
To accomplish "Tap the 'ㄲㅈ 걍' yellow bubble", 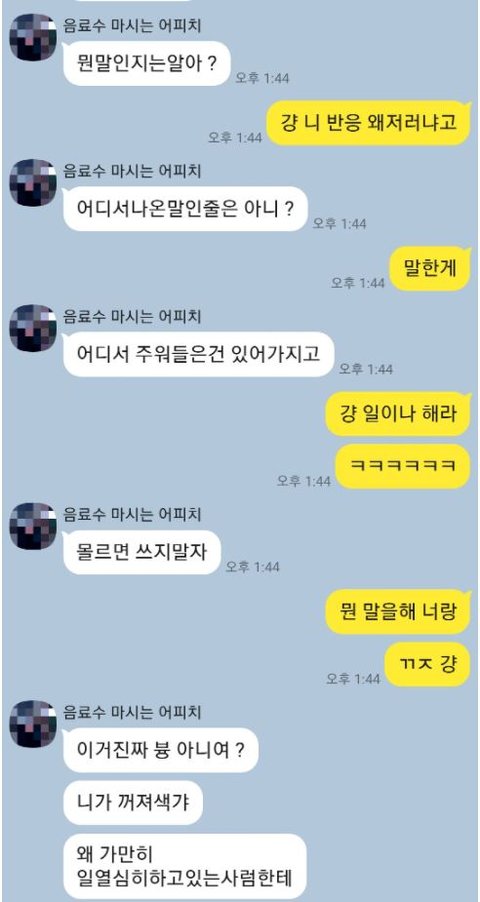I will pyautogui.click(x=428, y=664).
